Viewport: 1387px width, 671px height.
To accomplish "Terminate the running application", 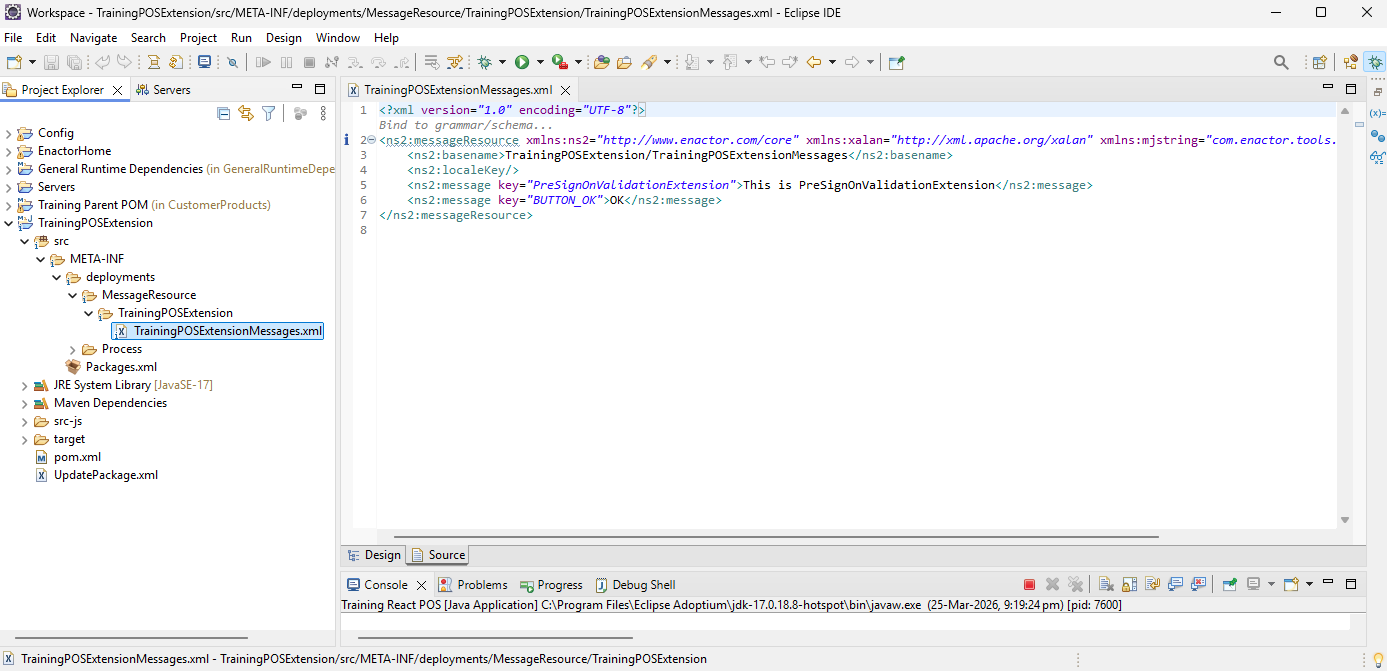I will [x=1029, y=584].
